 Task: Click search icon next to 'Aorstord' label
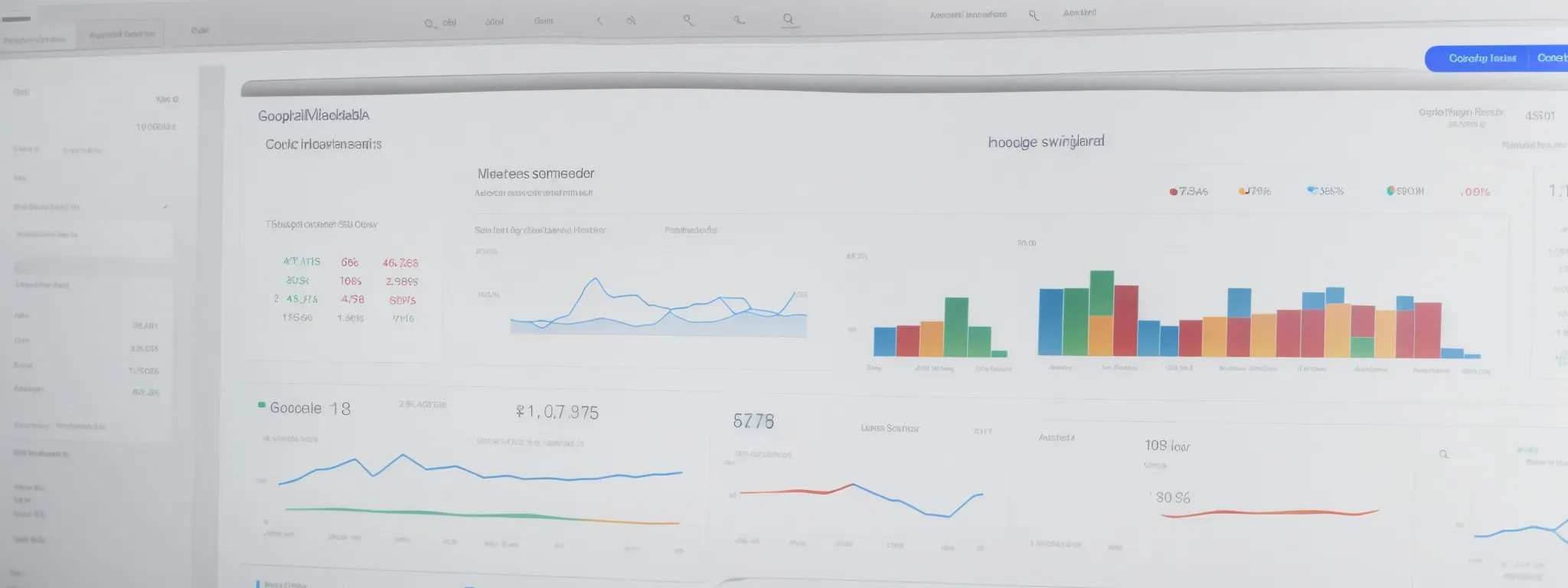(x=1034, y=15)
